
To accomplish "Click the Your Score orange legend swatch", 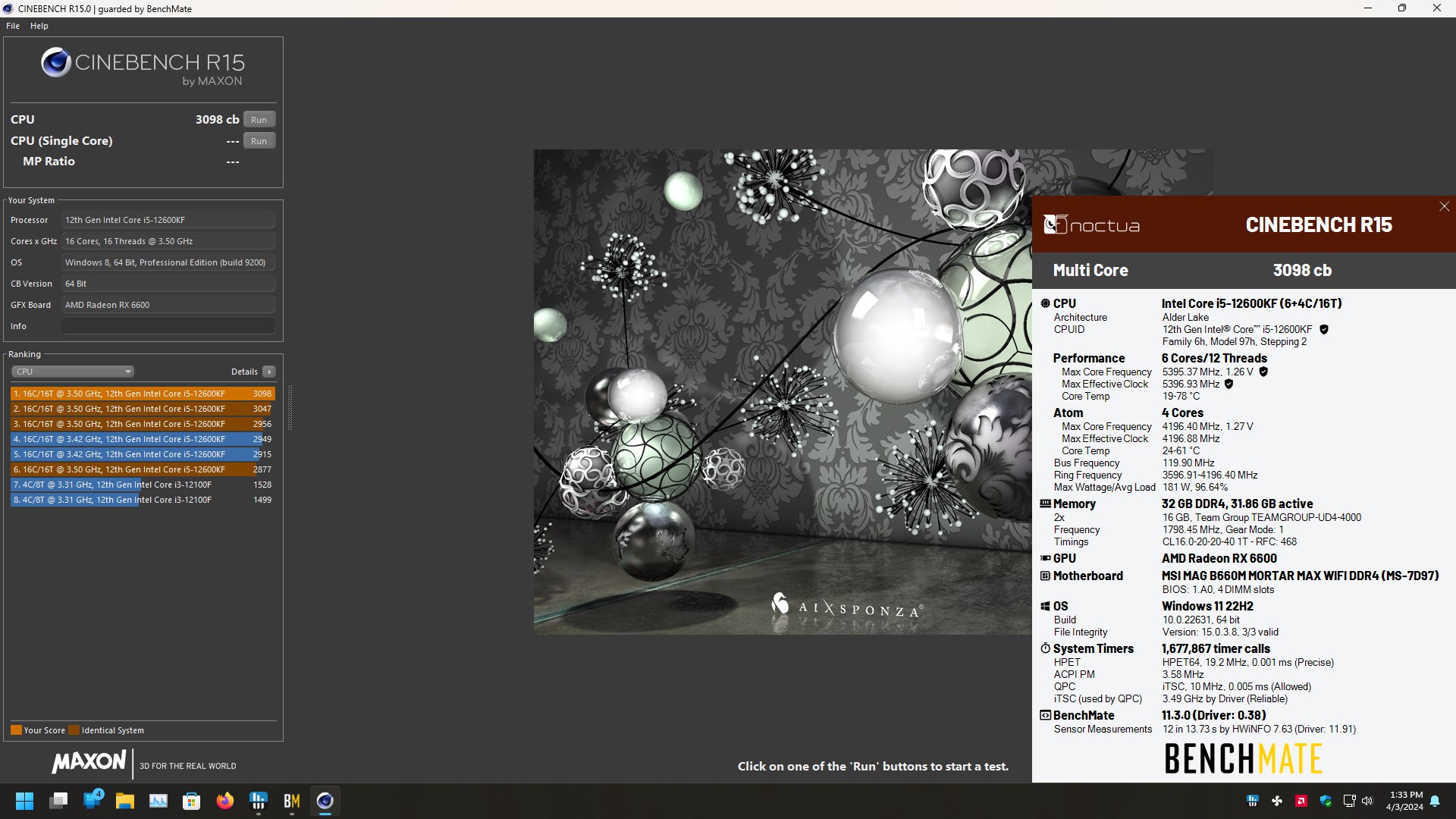I will [x=16, y=730].
